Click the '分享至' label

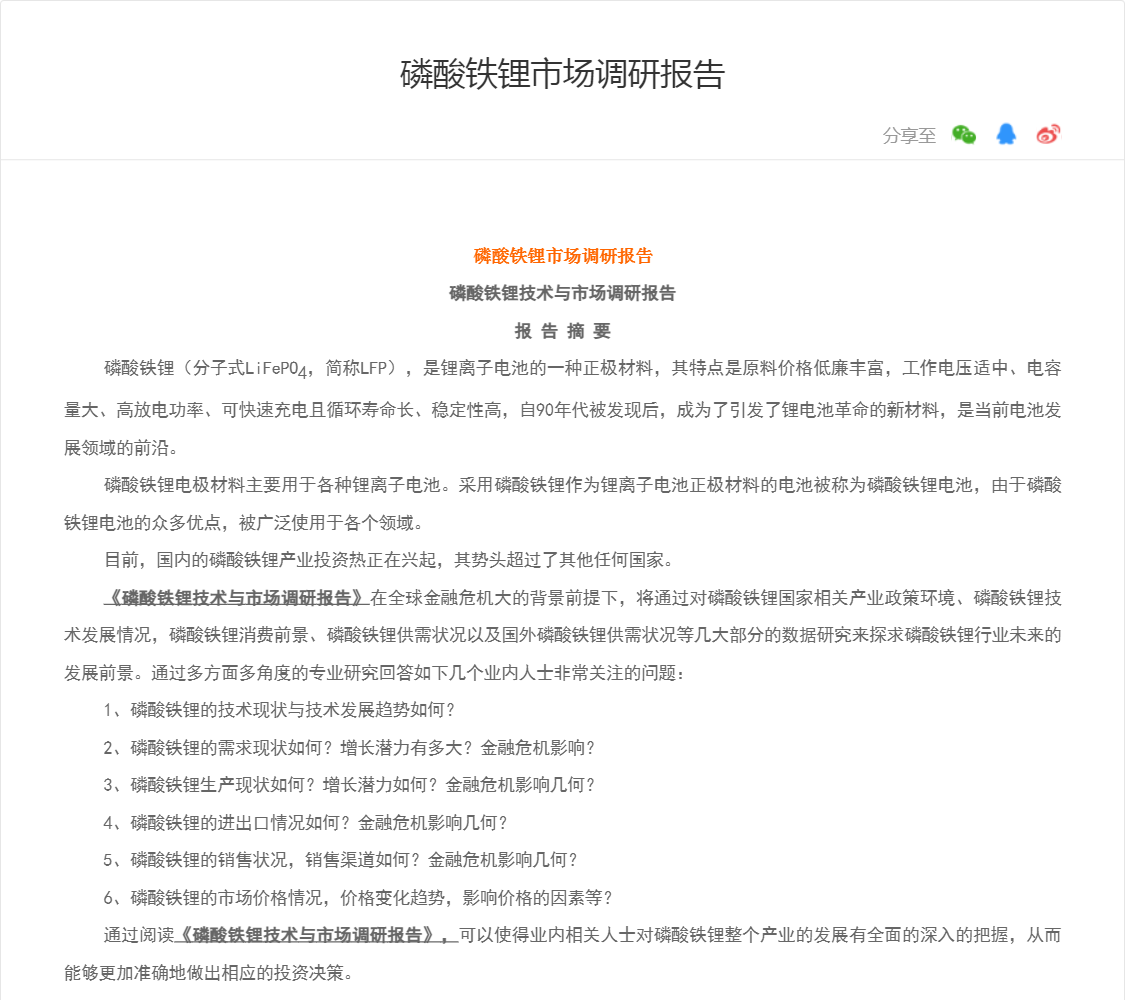pos(909,136)
